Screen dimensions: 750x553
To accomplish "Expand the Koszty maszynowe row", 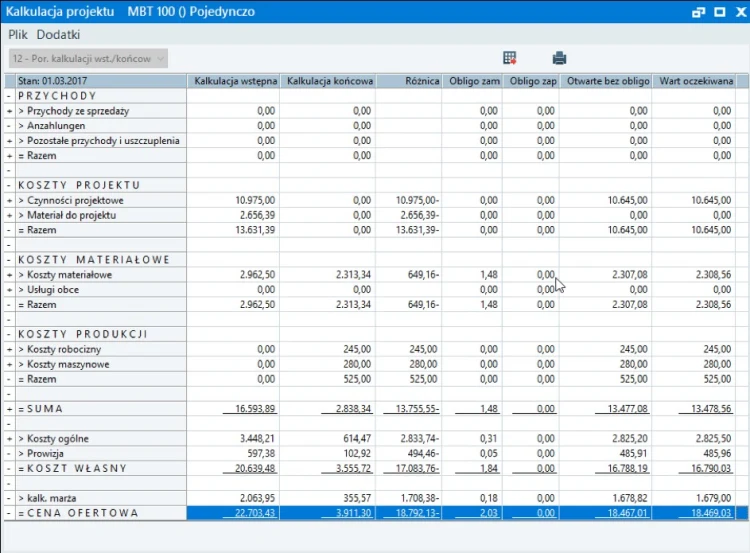I will (9, 364).
